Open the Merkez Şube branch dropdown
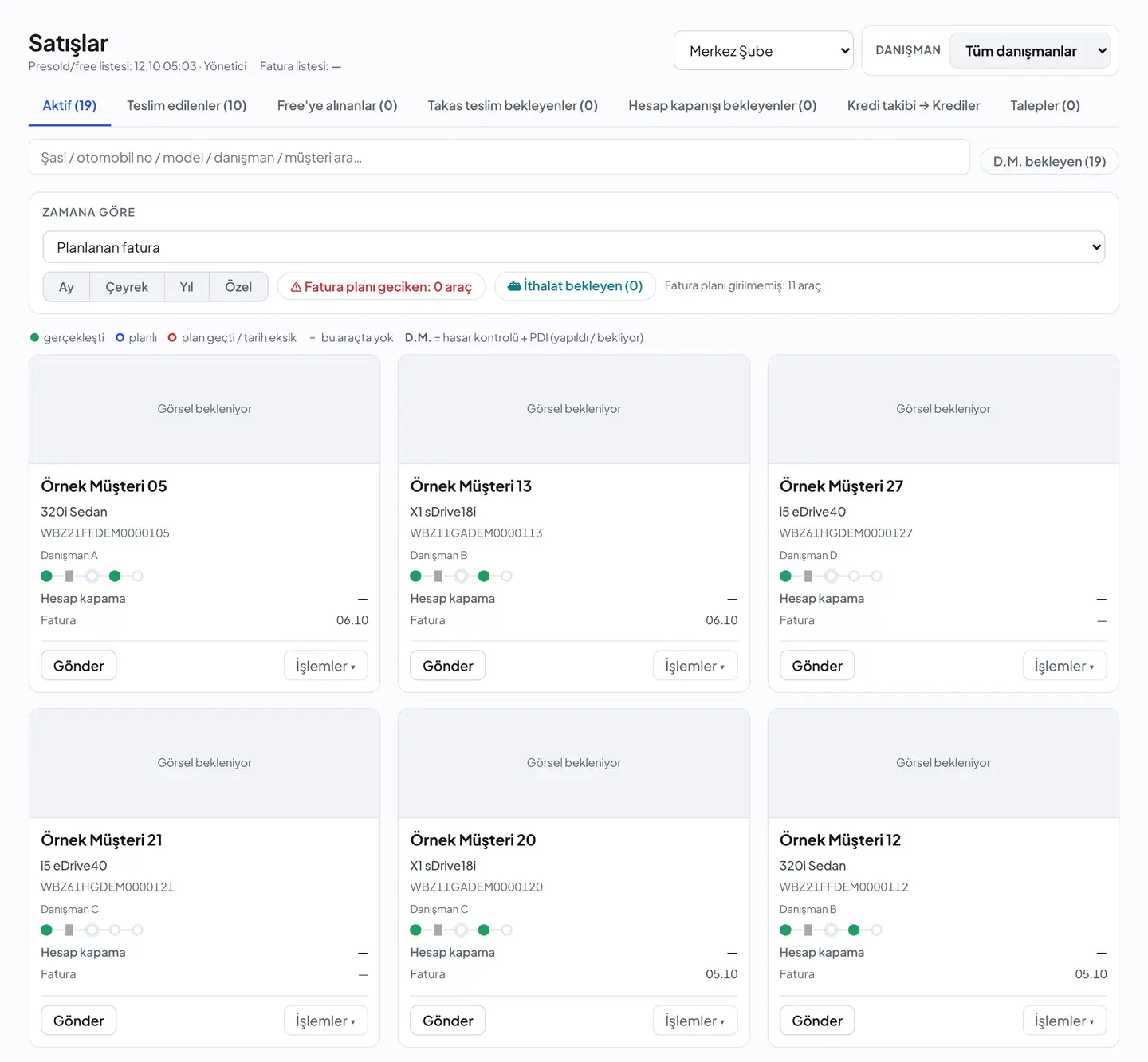This screenshot has width=1148, height=1062. pos(764,51)
